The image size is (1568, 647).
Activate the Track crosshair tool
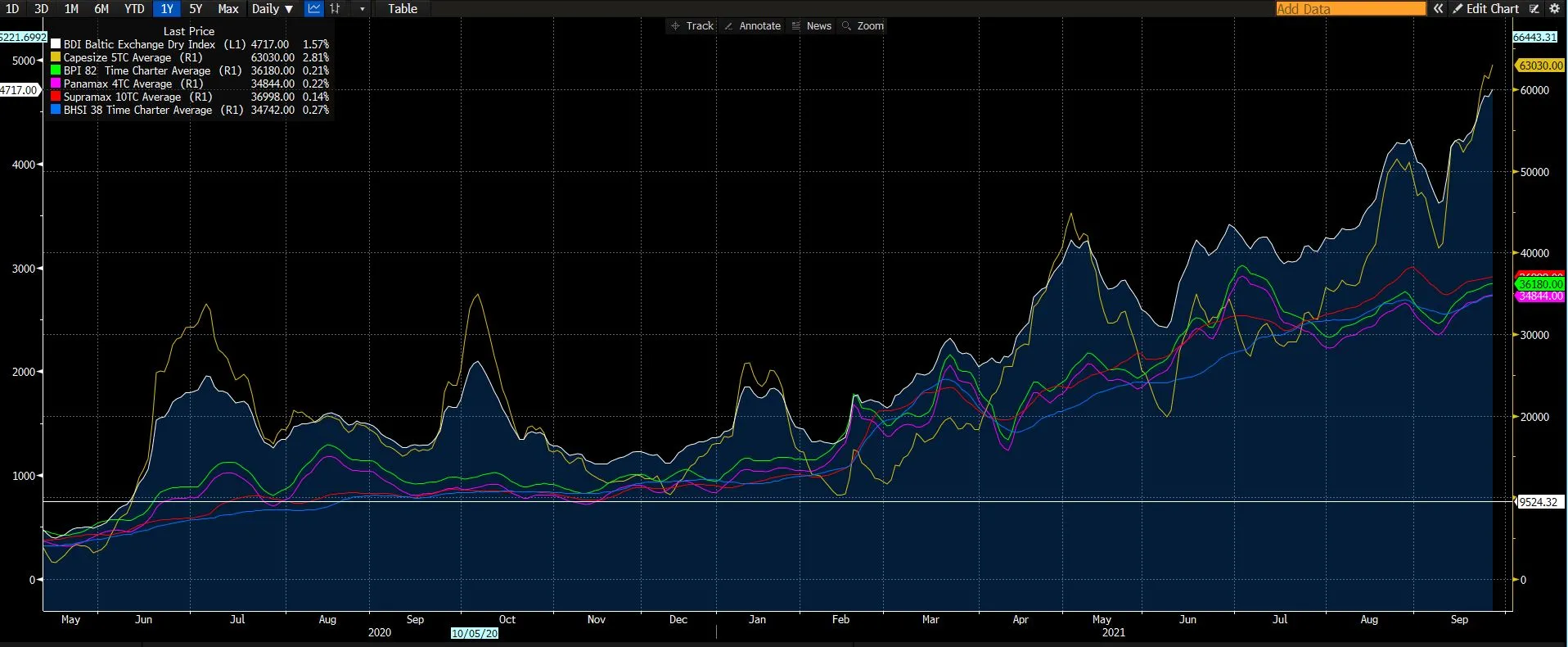[x=692, y=26]
